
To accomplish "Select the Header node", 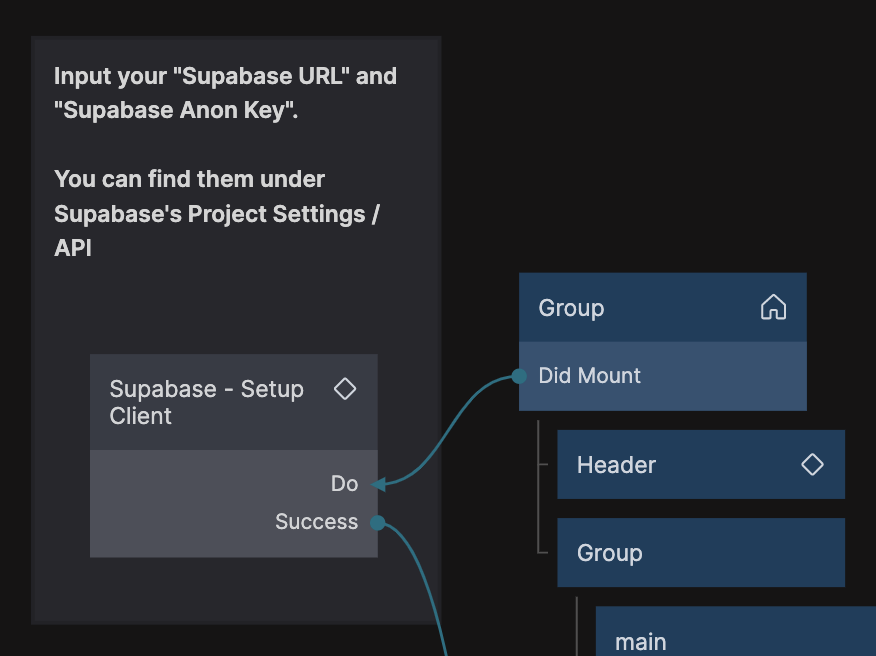I will pos(680,465).
